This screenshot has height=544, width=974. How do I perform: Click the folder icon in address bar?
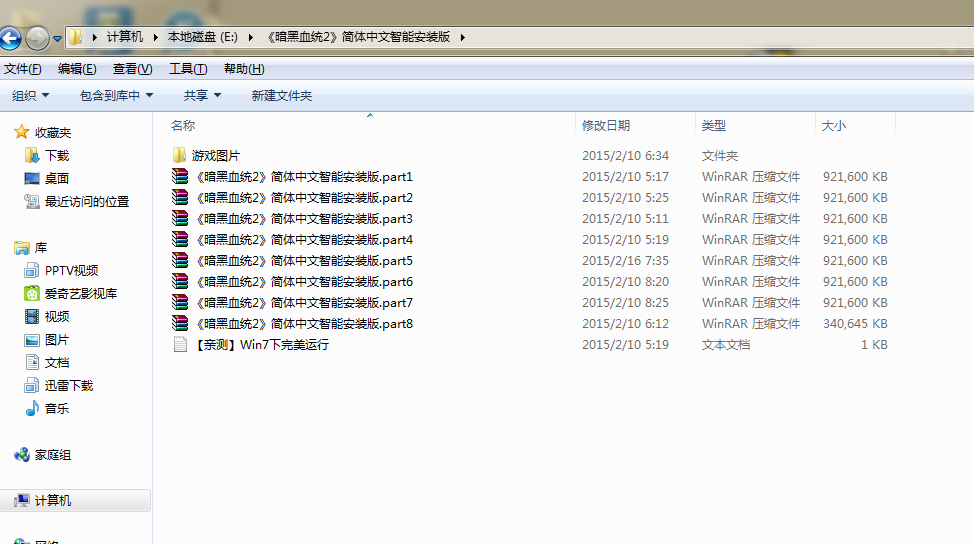(x=75, y=37)
